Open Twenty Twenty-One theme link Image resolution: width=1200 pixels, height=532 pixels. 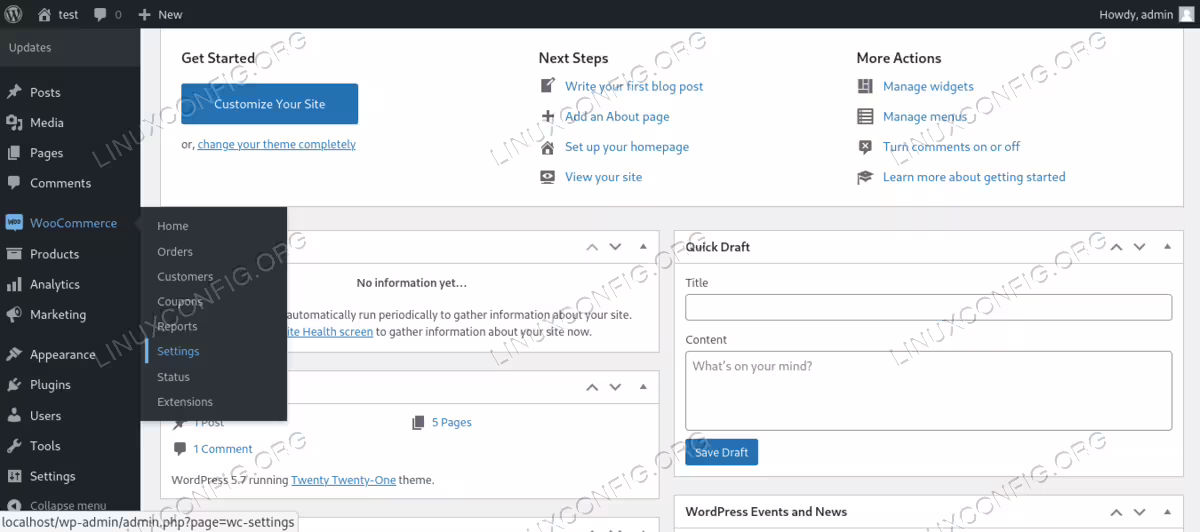343,480
